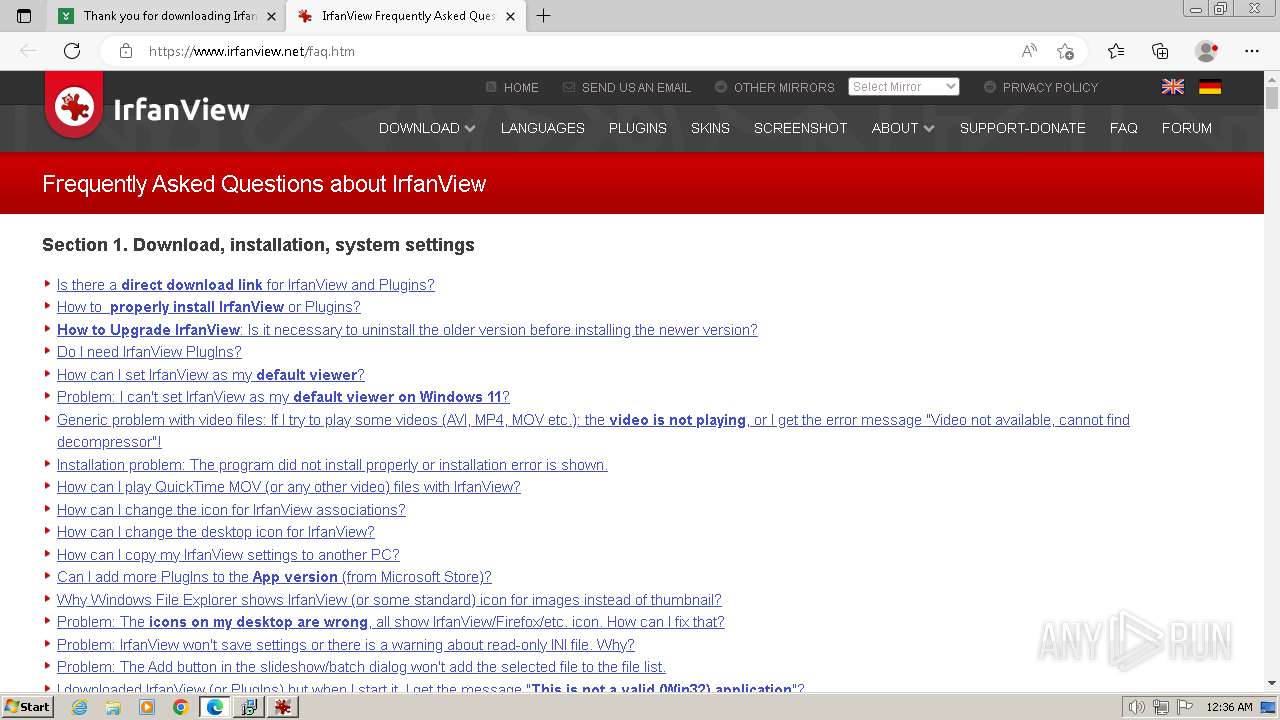This screenshot has height=720, width=1280.
Task: Open Chrome from the taskbar
Action: click(x=180, y=707)
